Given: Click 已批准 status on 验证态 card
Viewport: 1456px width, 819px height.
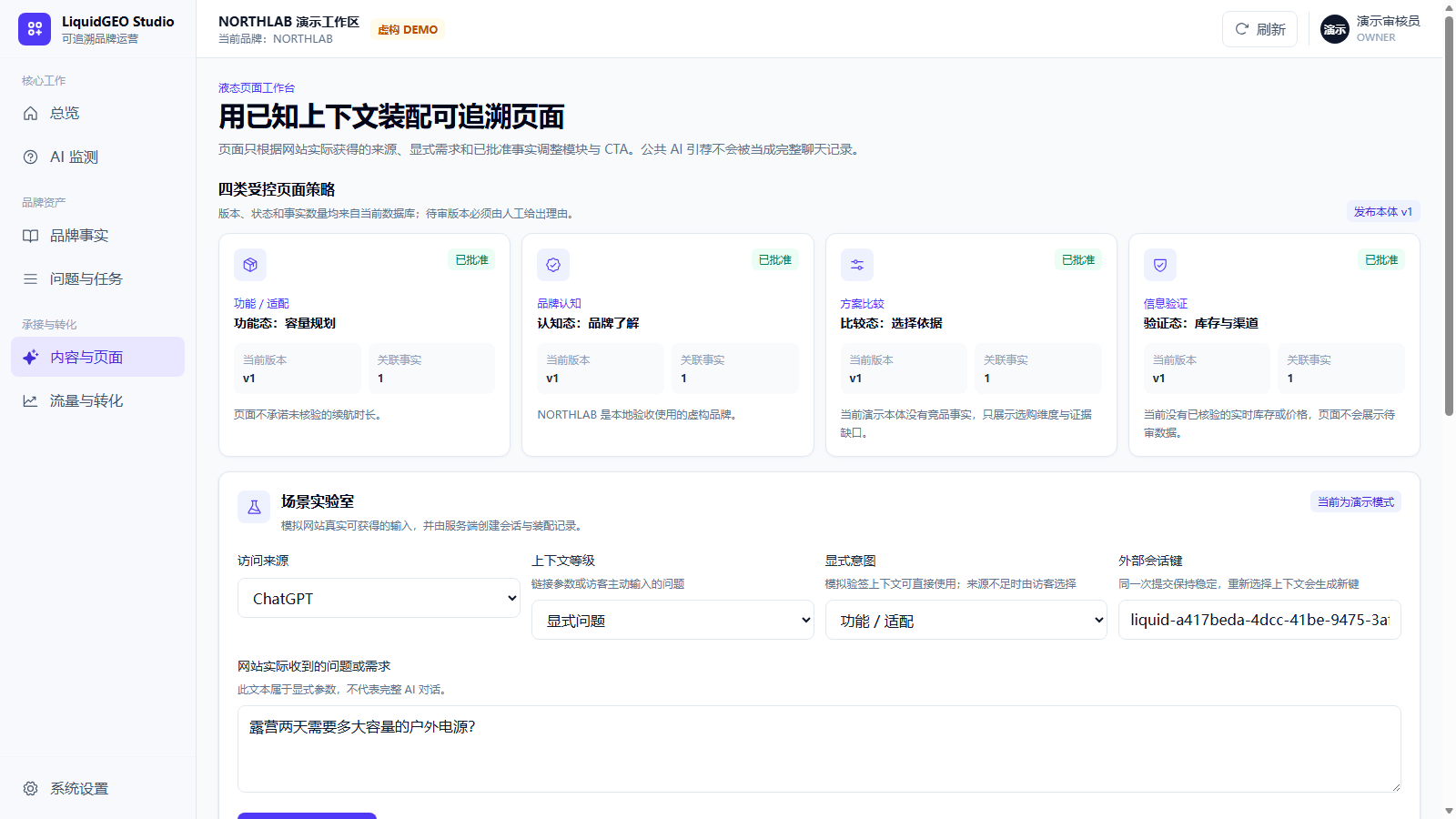Looking at the screenshot, I should coord(1381,260).
